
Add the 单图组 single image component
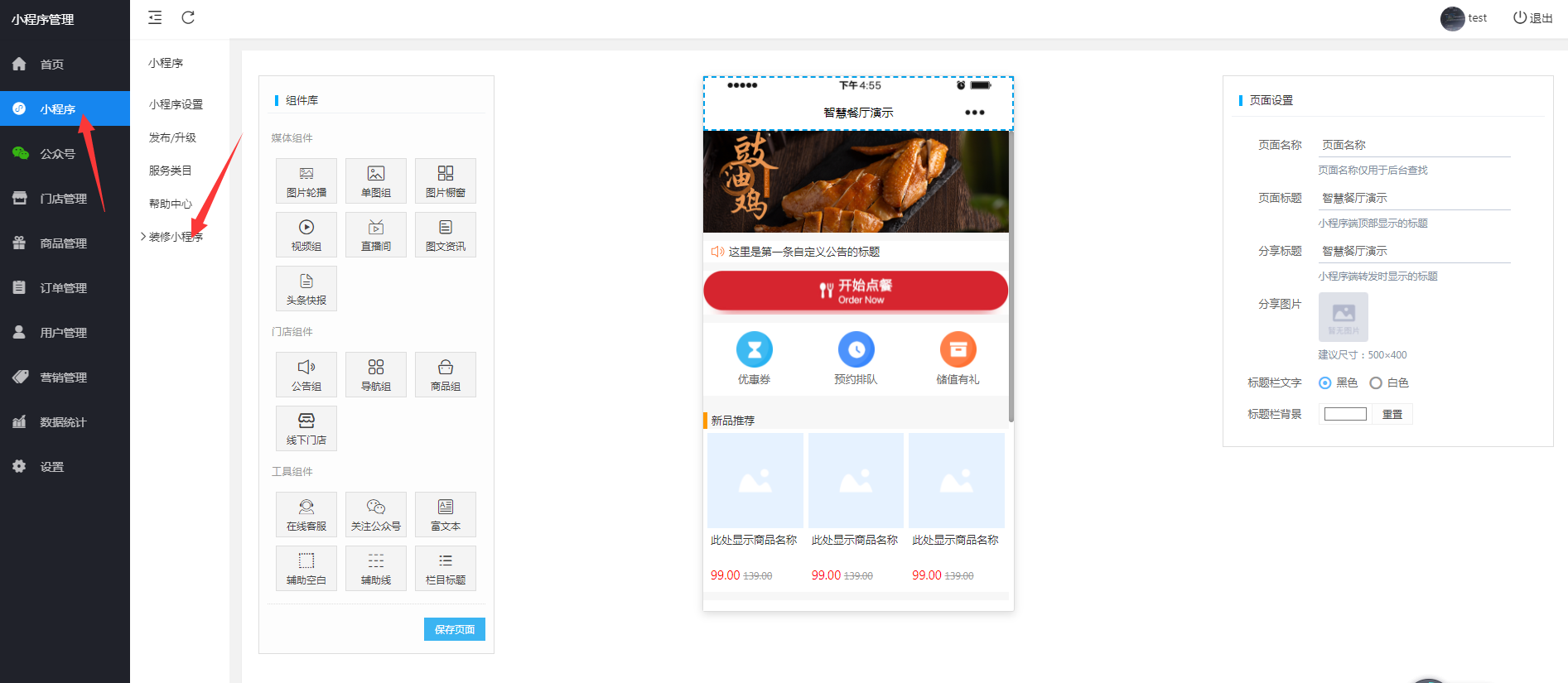click(376, 180)
